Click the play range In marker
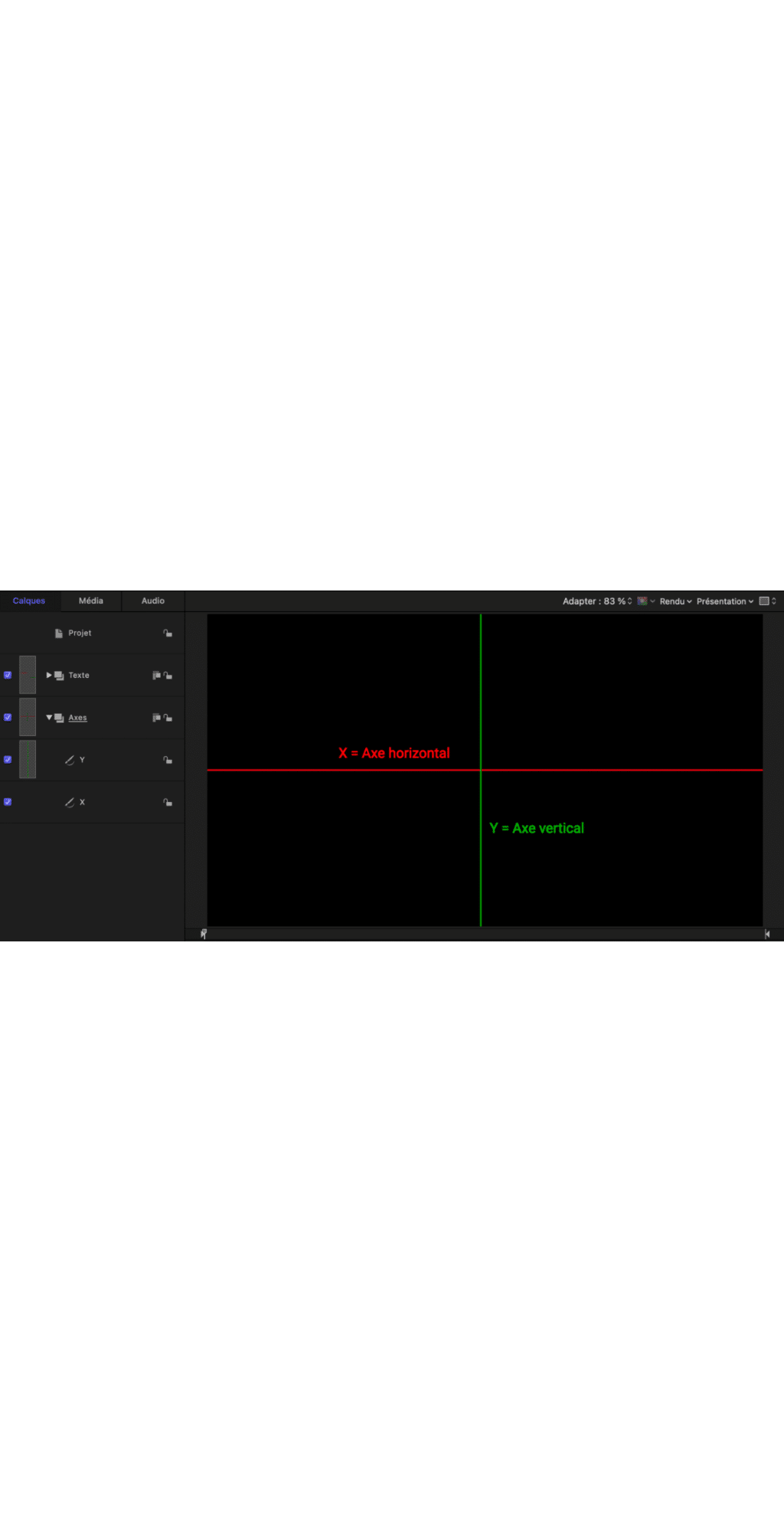Viewport: 784px width, 1532px height. tap(204, 934)
